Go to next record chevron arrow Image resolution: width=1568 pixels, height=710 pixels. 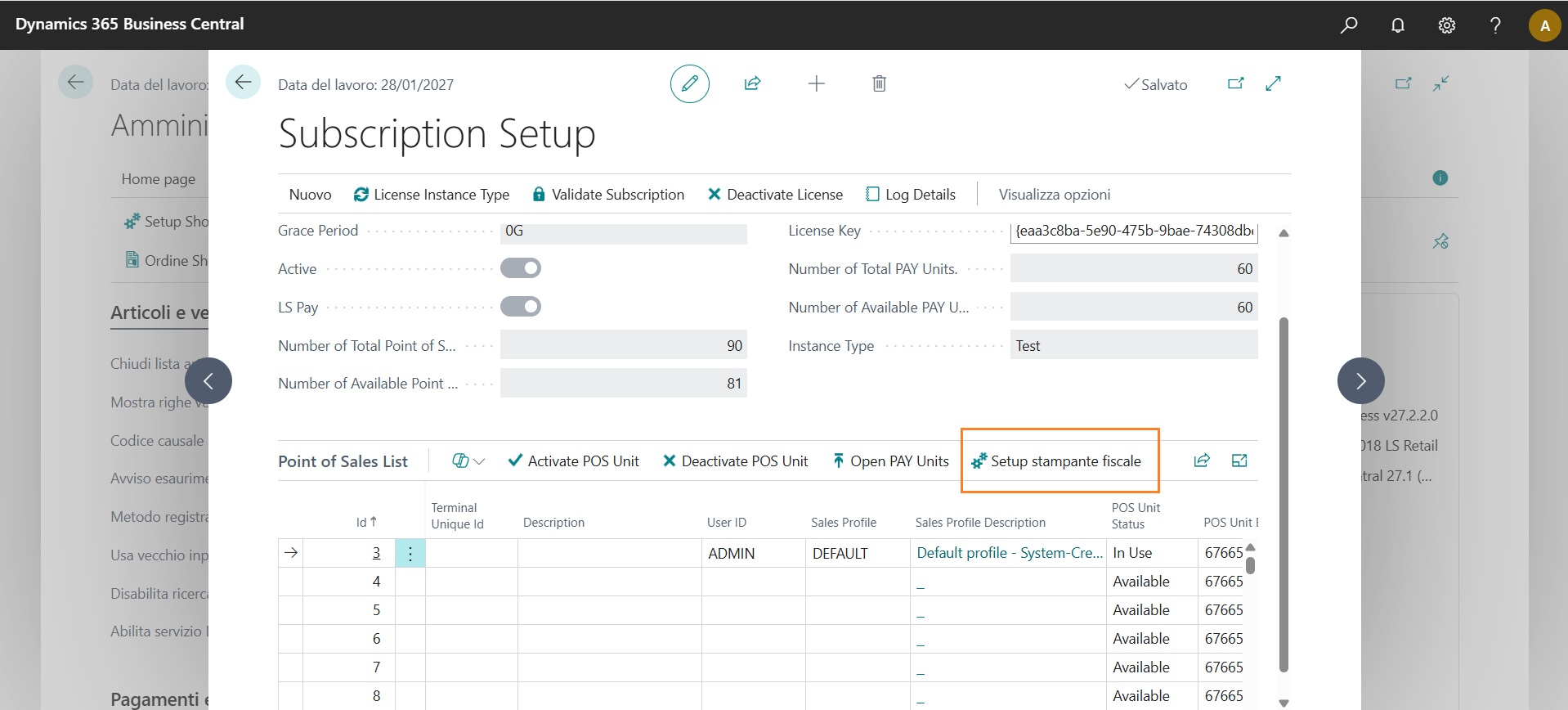[x=1360, y=380]
